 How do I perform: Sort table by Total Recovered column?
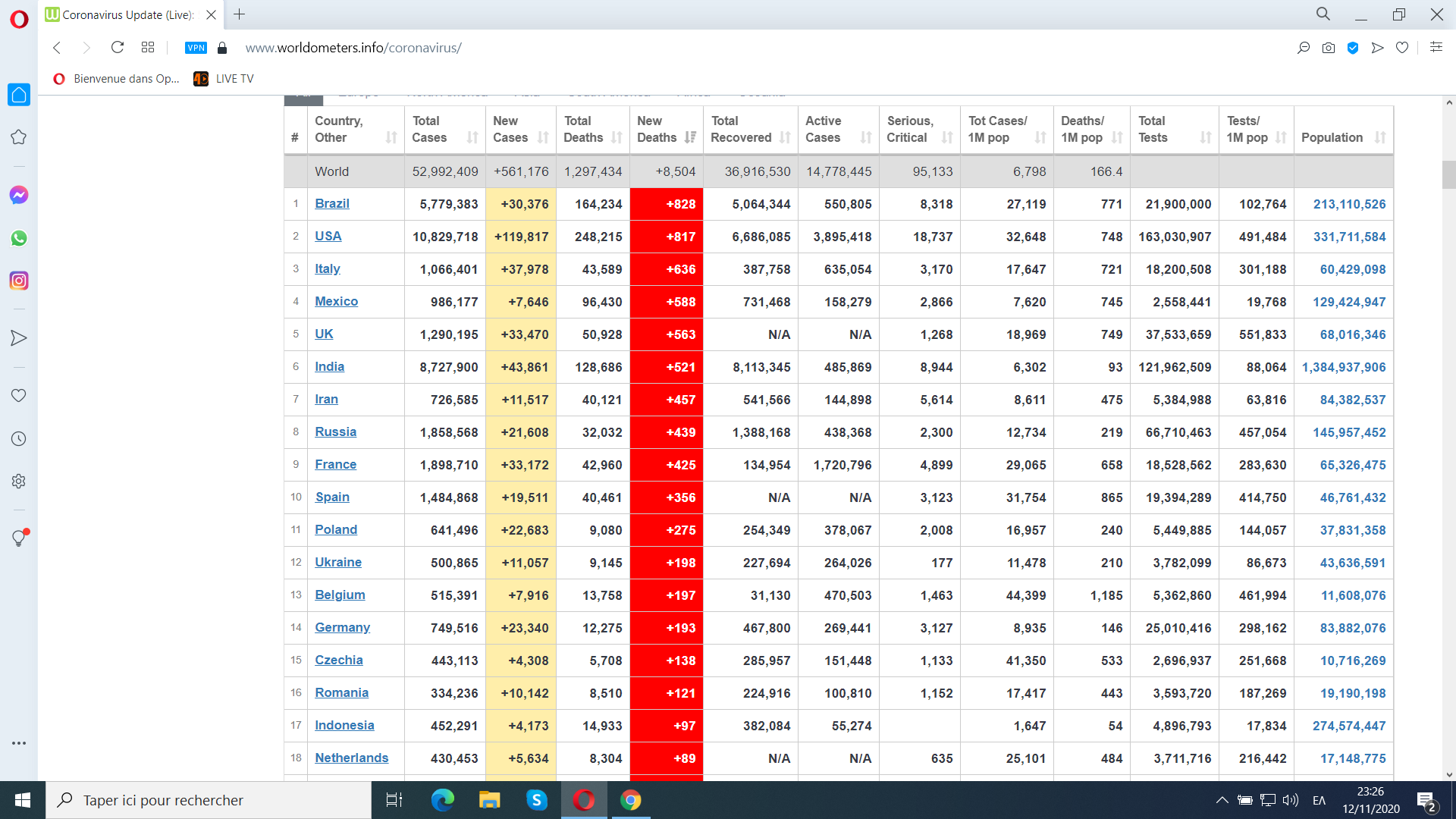[751, 130]
